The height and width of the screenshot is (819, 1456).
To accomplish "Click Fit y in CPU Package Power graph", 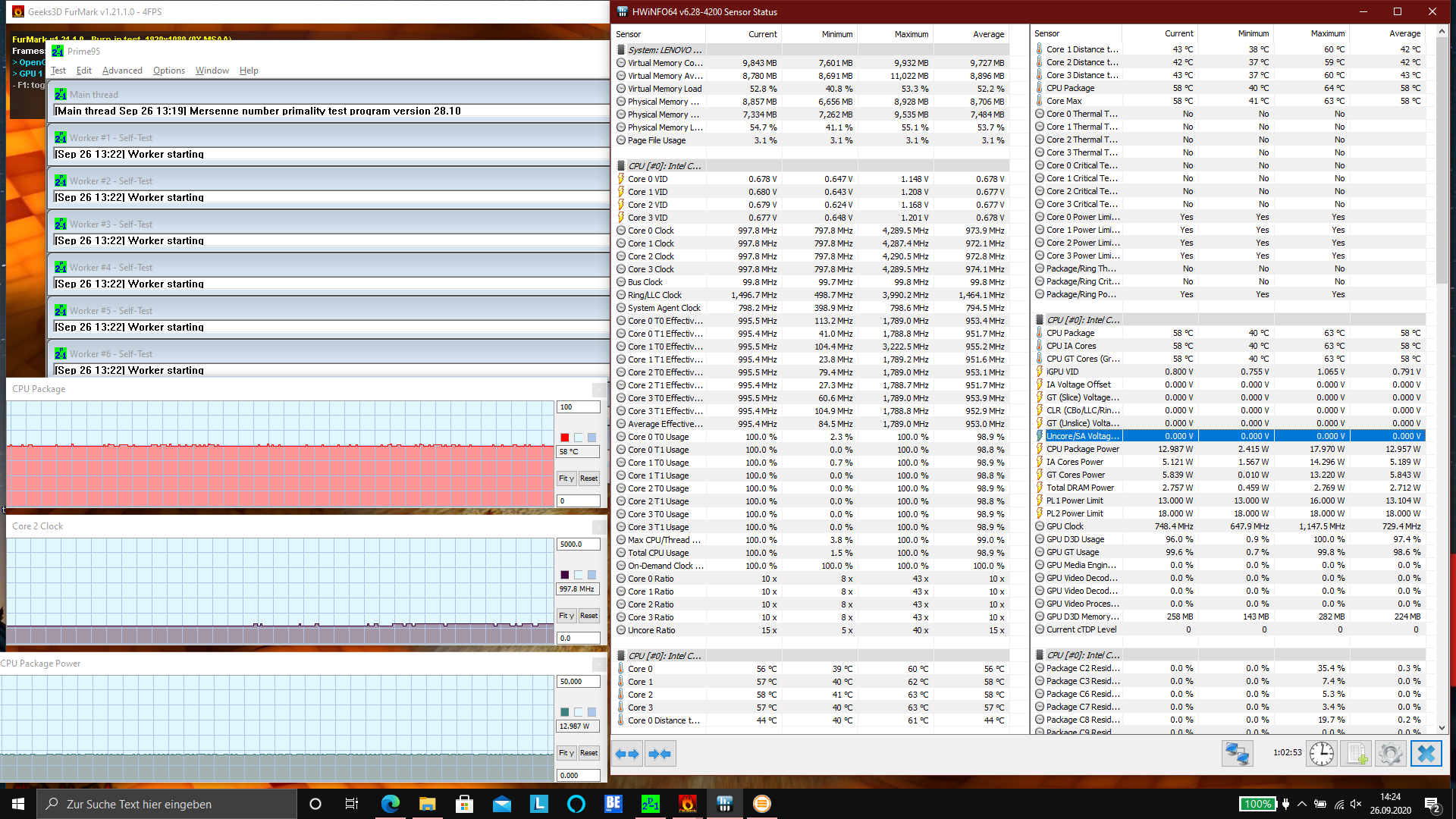I will (x=566, y=753).
